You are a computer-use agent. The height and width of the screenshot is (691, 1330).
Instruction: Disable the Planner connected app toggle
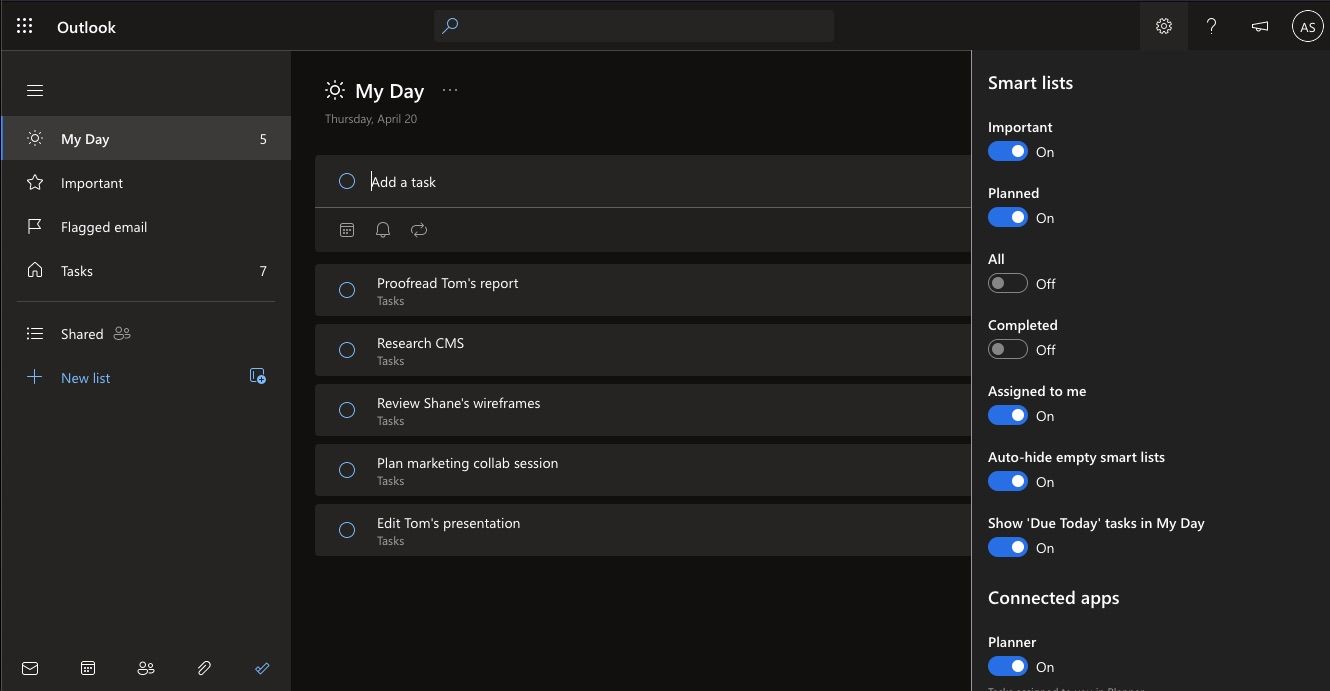pos(1007,667)
